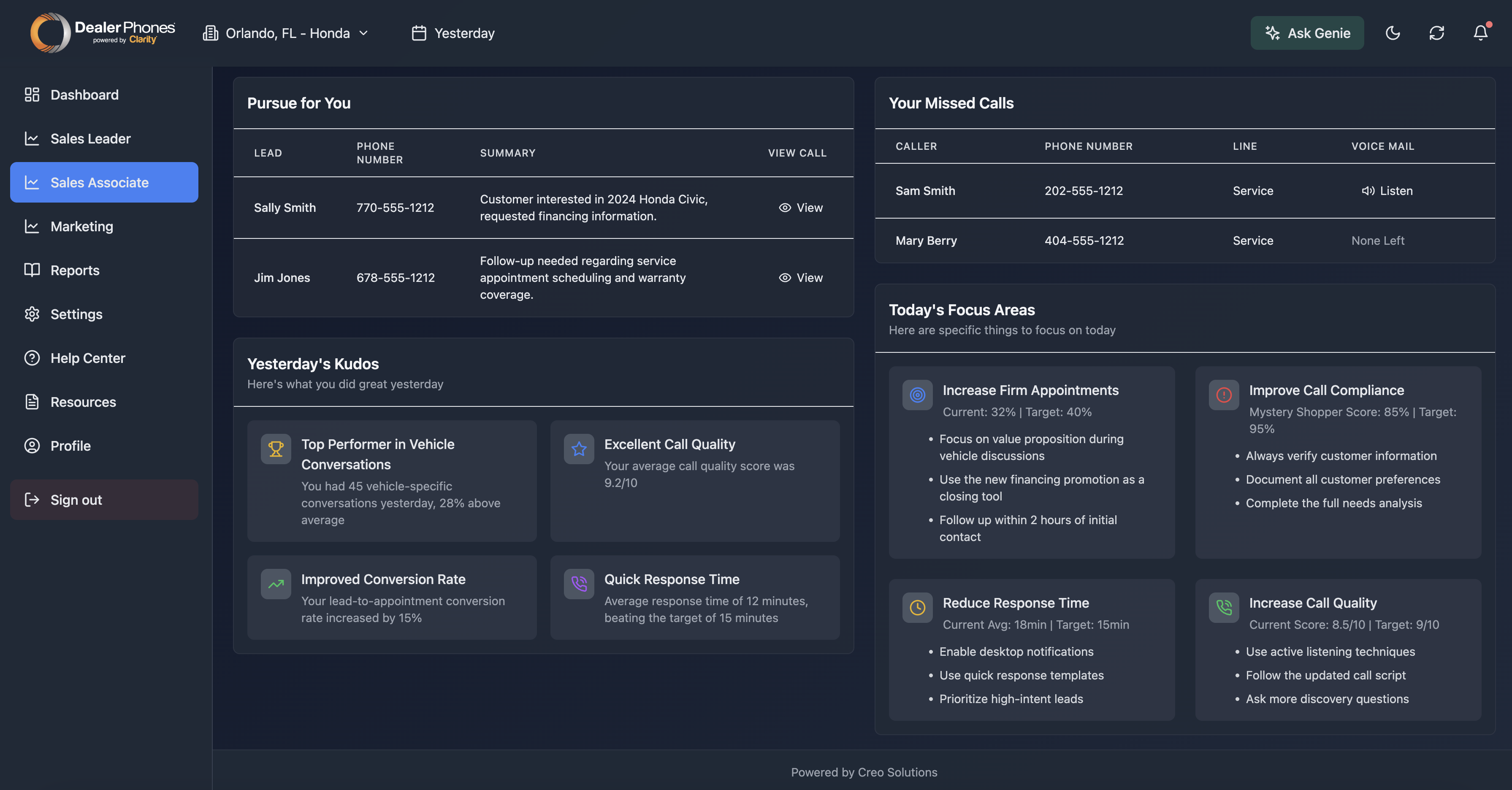Click the star icon for Excellent Call Quality
1512x790 pixels.
coord(579,449)
